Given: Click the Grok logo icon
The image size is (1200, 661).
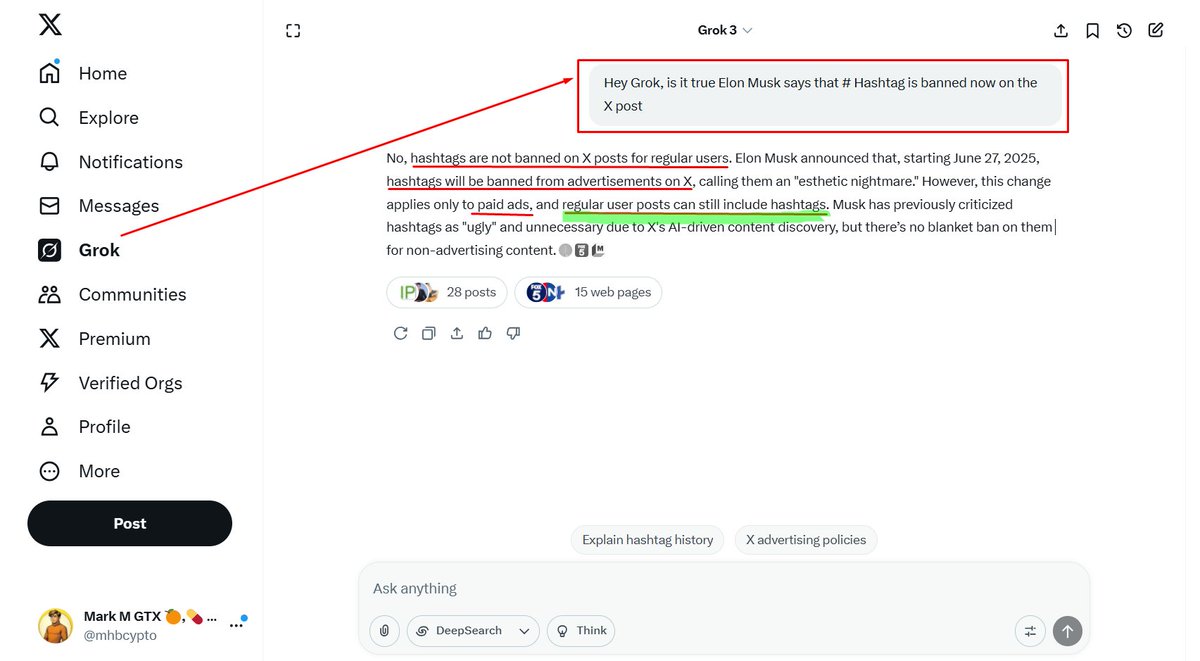Looking at the screenshot, I should coord(49,250).
